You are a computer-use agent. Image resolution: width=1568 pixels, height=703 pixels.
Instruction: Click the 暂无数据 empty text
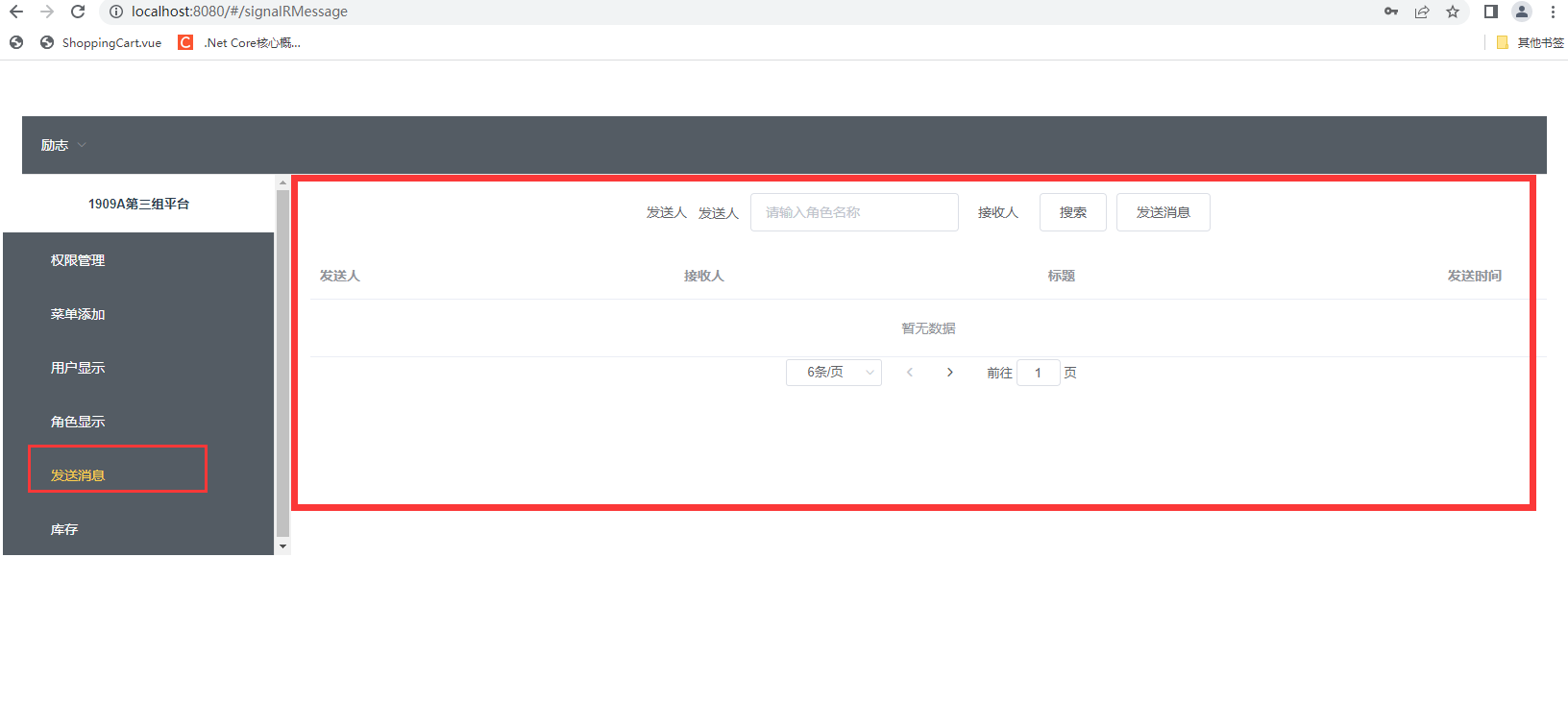[x=928, y=328]
